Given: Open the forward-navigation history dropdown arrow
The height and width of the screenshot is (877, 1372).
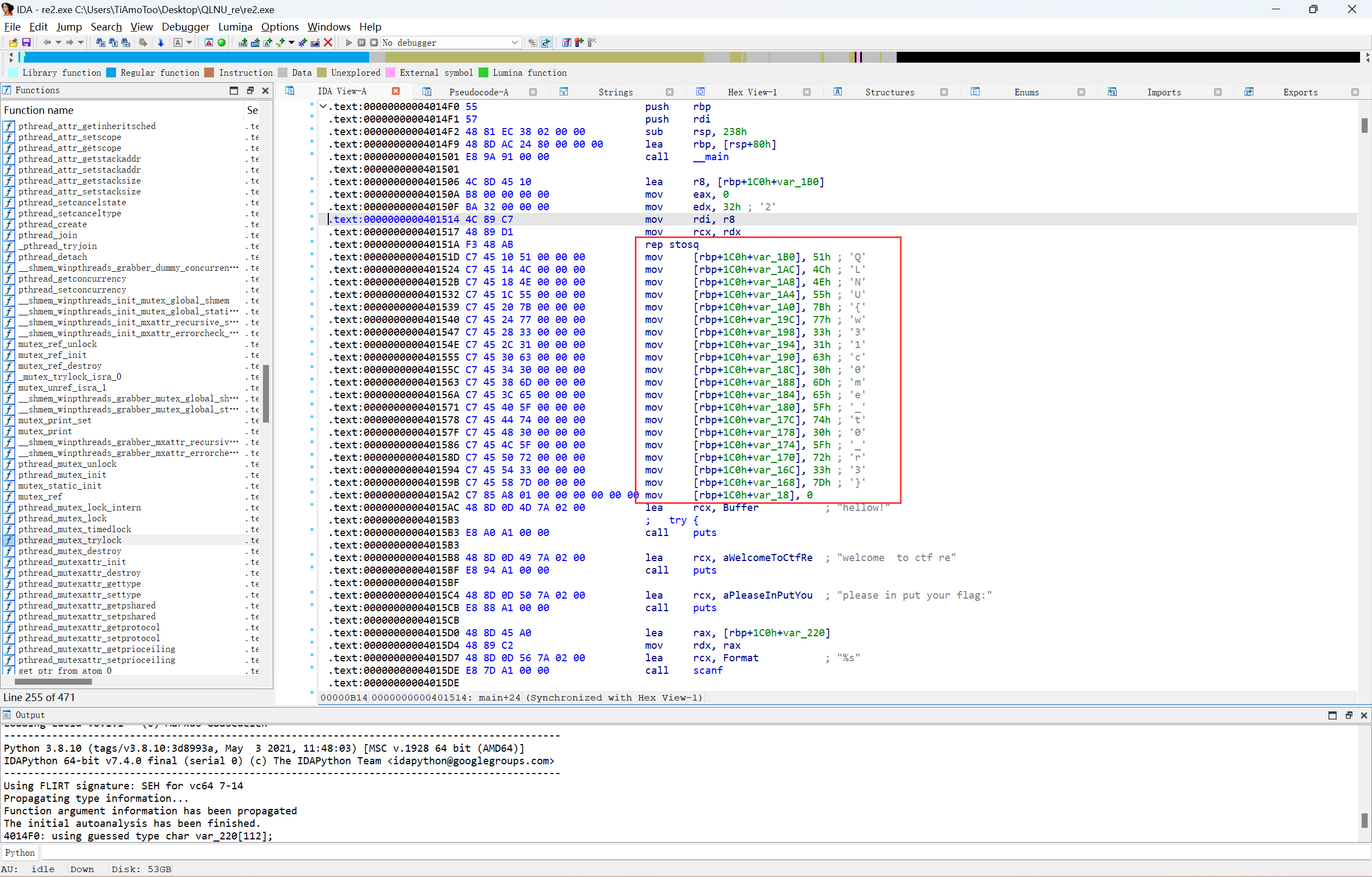Looking at the screenshot, I should pos(81,43).
